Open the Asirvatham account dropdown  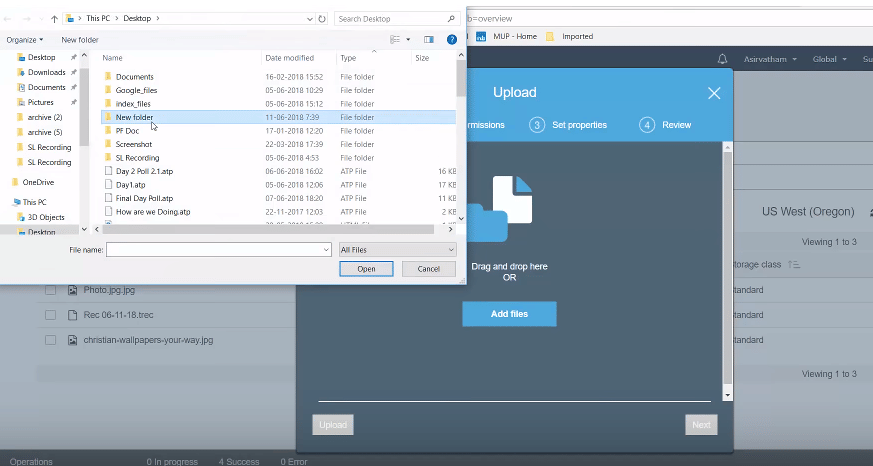(x=768, y=59)
